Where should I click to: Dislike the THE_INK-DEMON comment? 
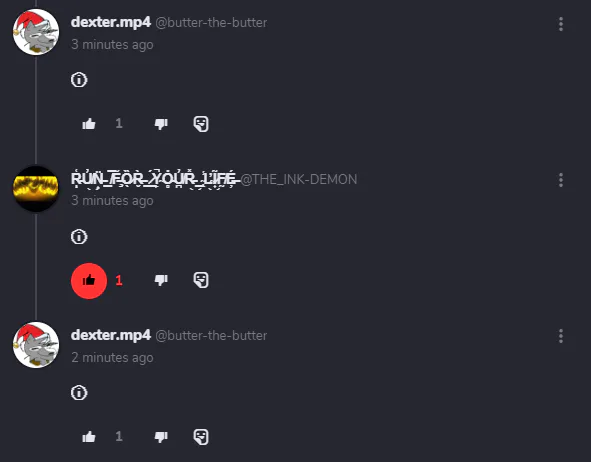click(161, 280)
